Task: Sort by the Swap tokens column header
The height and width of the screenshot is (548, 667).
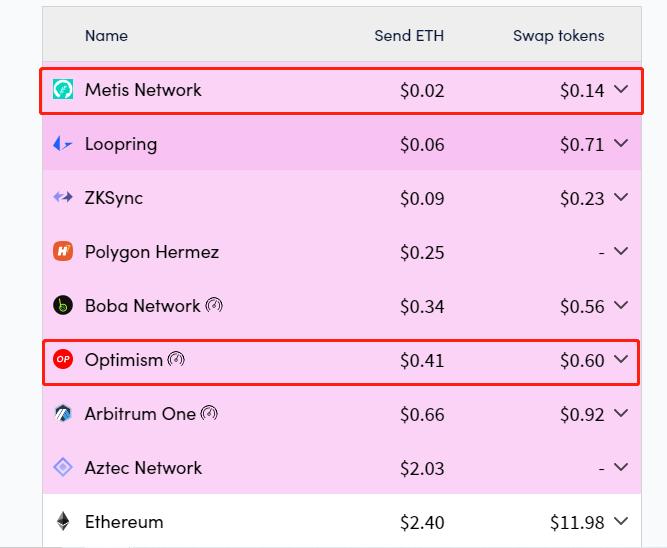Action: (558, 36)
